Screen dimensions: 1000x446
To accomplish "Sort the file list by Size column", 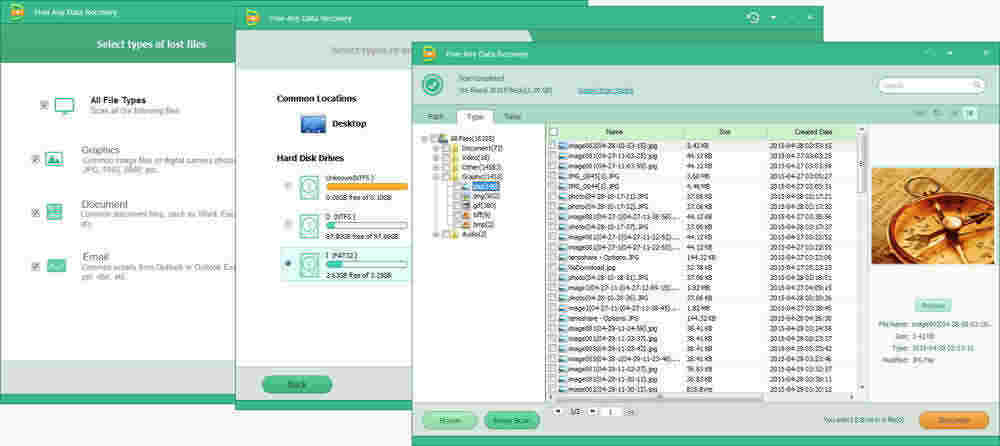I will coord(725,132).
